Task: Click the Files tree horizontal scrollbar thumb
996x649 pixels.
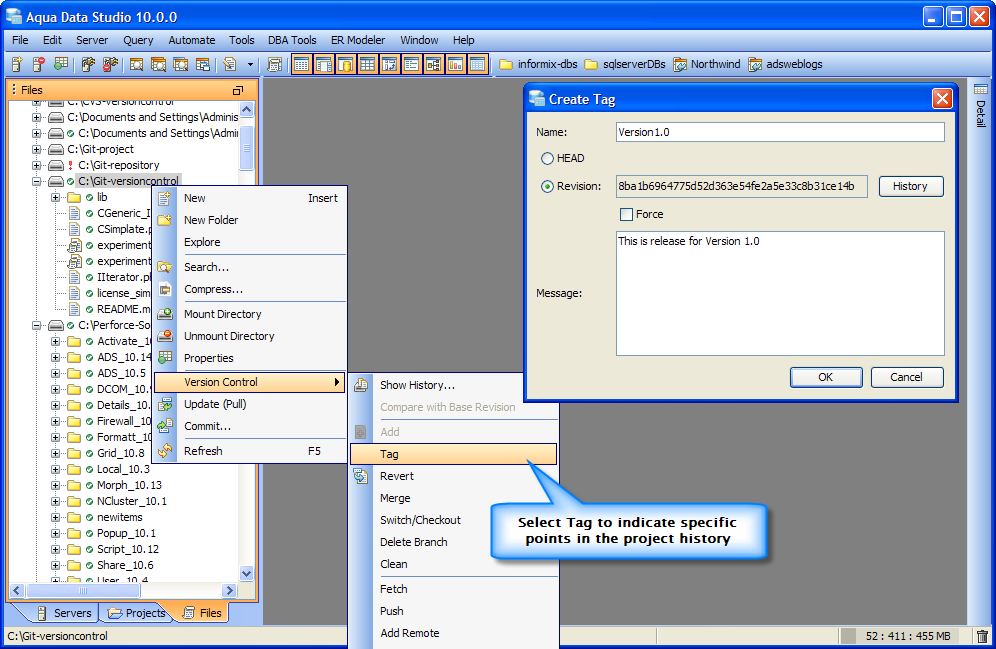Action: [83, 591]
